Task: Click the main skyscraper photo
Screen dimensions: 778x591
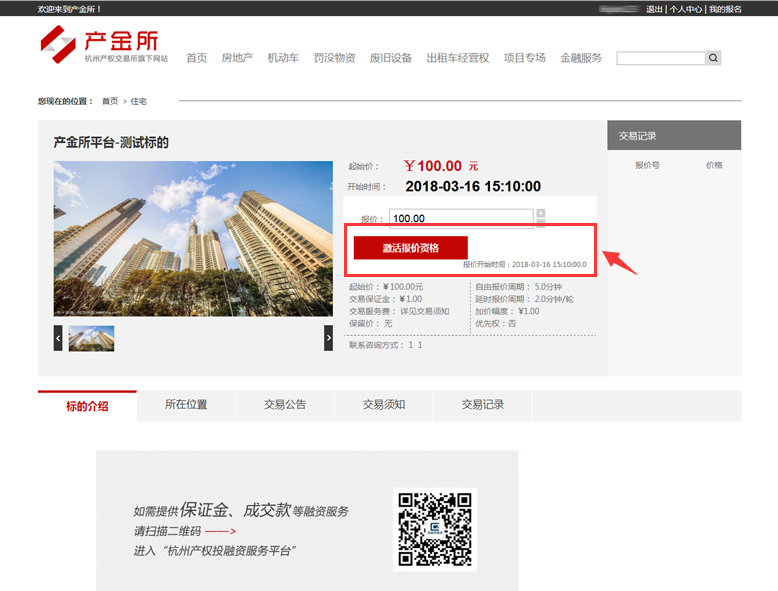Action: (193, 239)
